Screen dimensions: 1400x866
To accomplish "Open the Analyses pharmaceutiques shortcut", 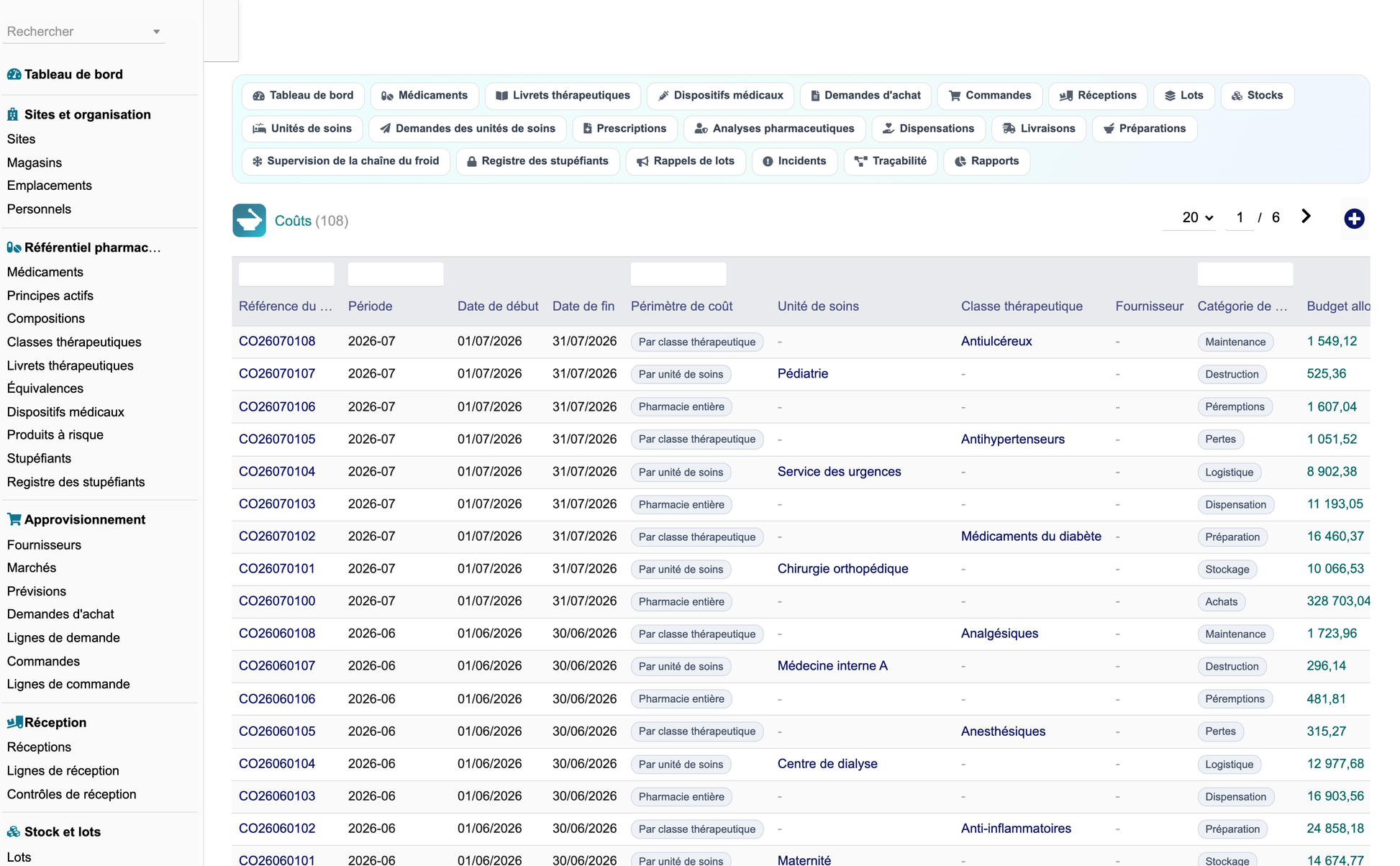I will 775,129.
